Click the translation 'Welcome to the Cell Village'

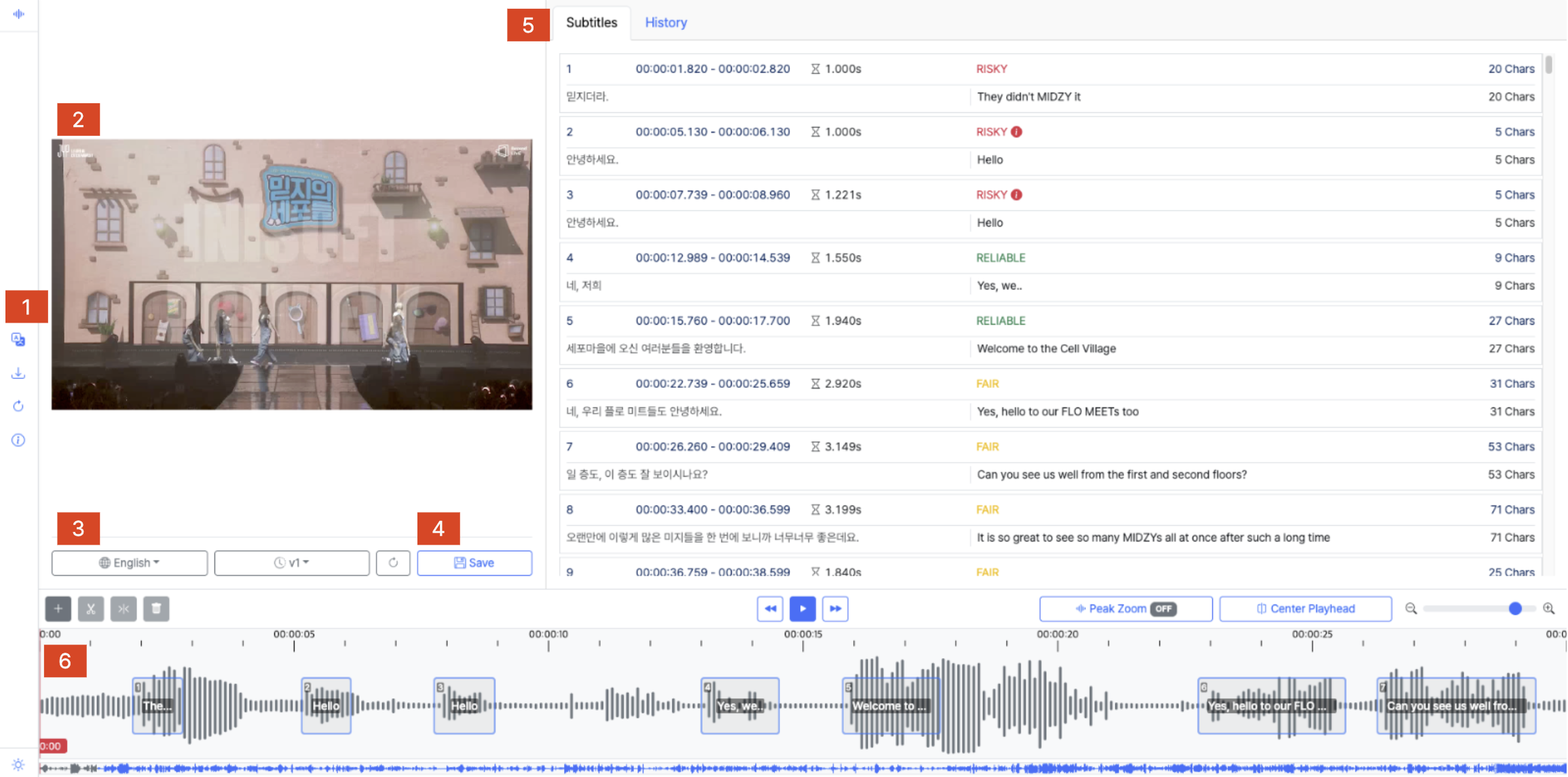point(1047,348)
